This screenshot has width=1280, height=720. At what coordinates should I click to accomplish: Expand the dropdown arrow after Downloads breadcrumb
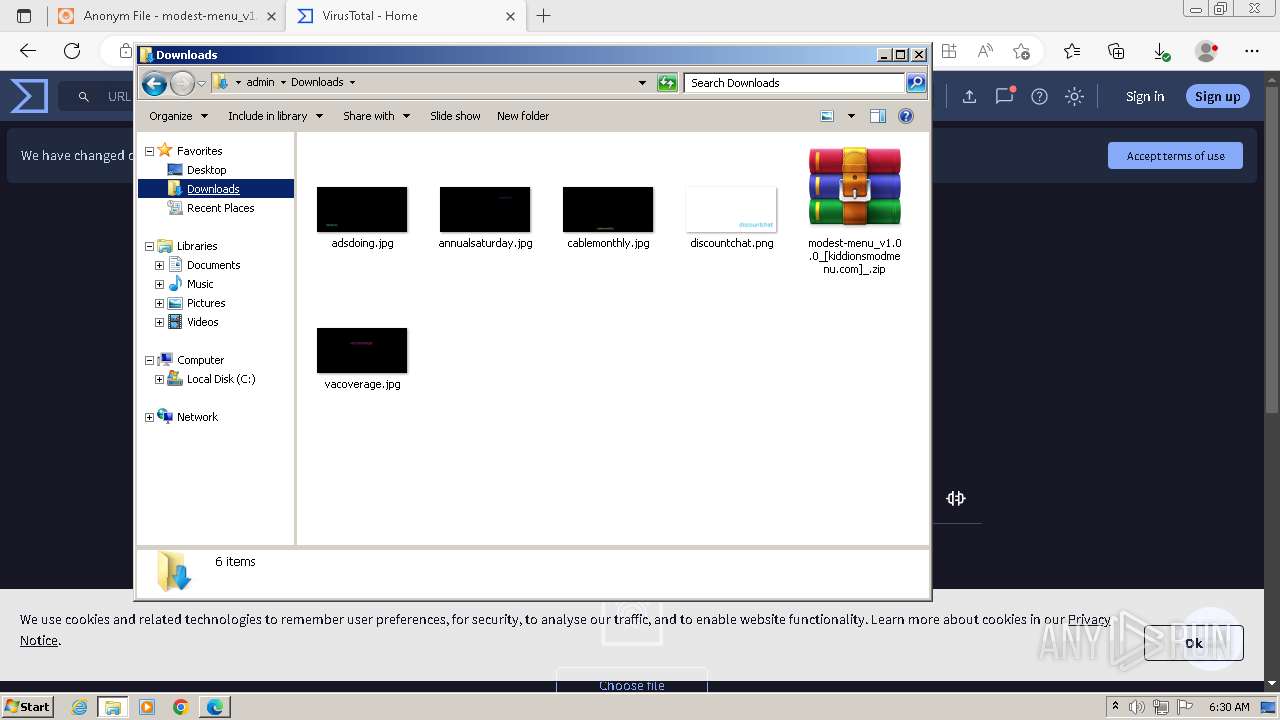pyautogui.click(x=352, y=82)
